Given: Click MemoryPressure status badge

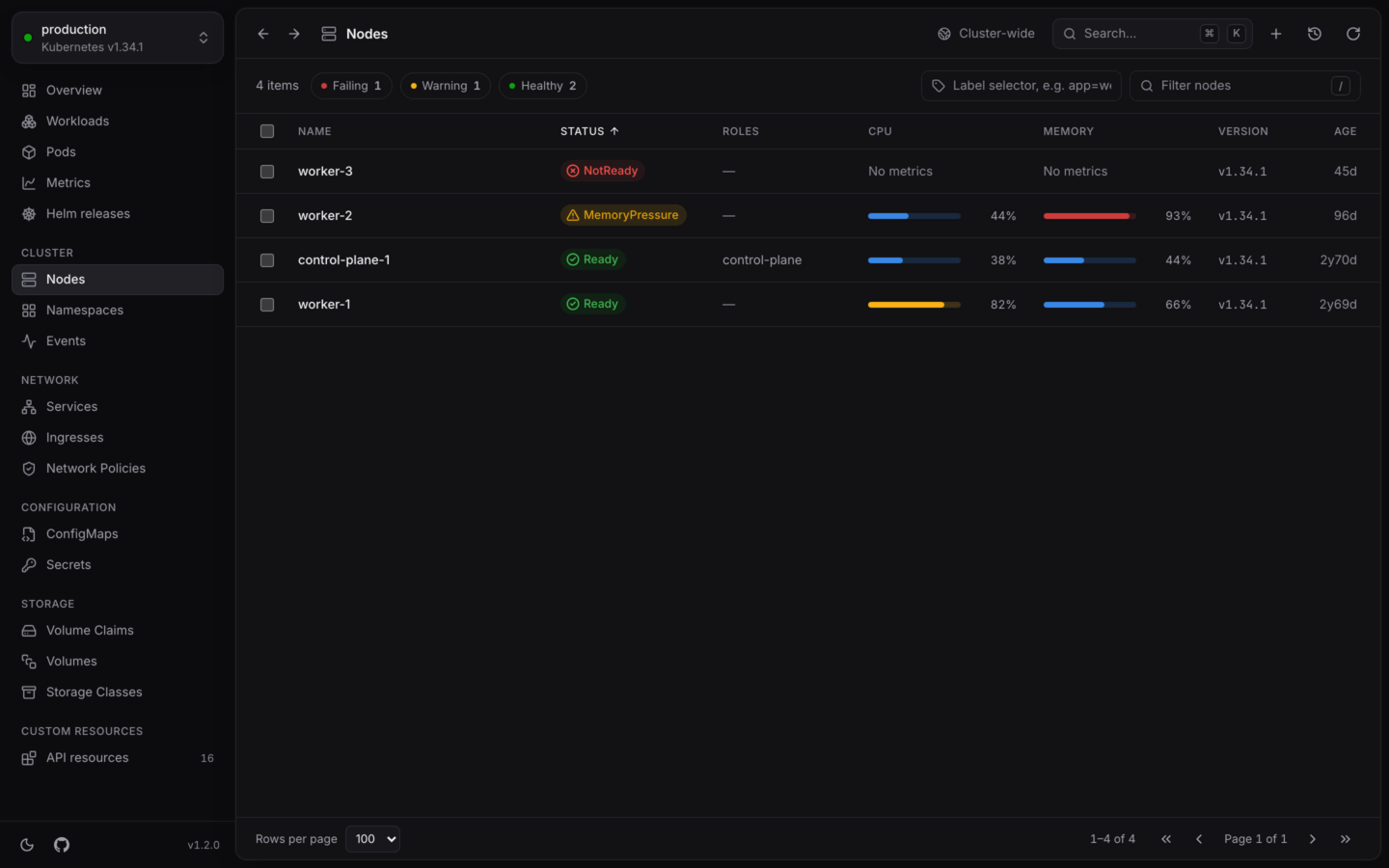Looking at the screenshot, I should [623, 215].
